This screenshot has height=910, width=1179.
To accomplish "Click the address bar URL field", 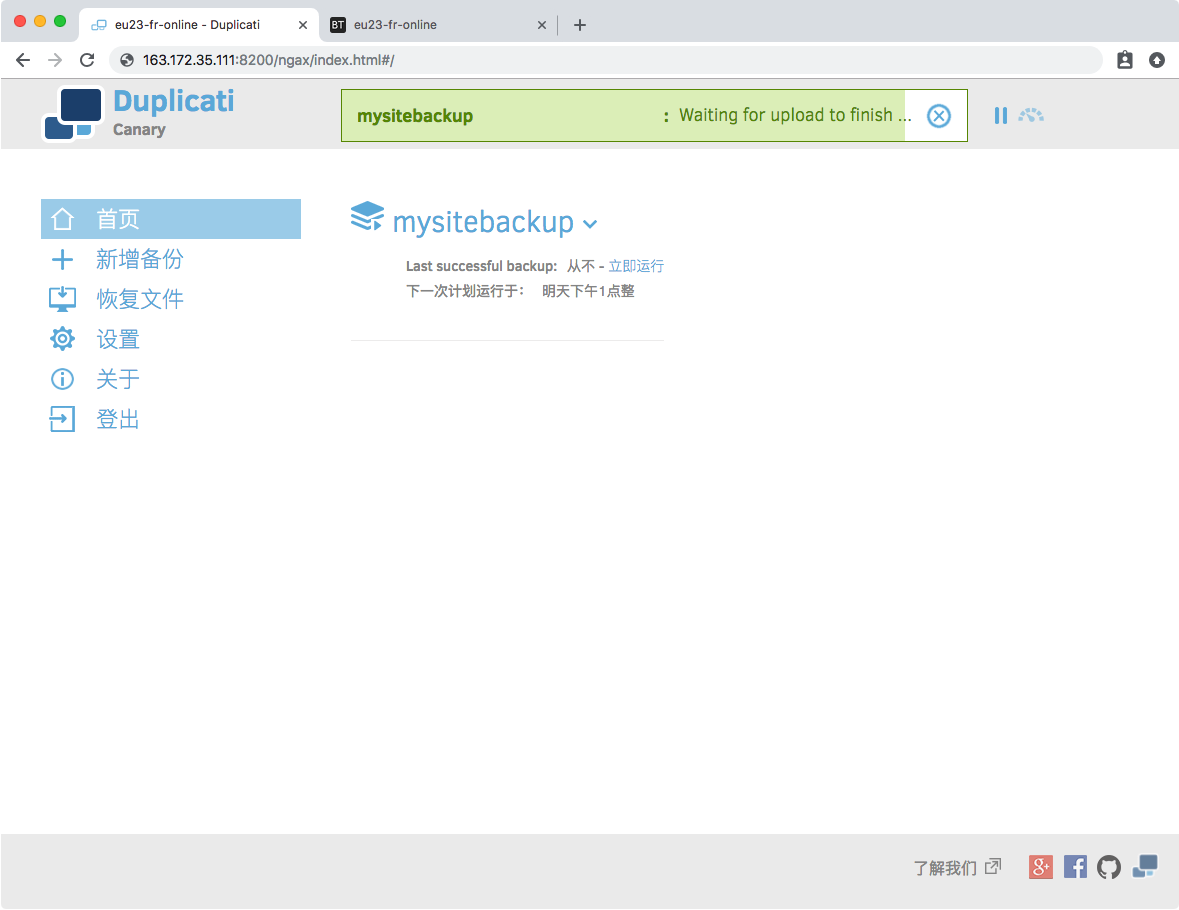I will 606,60.
